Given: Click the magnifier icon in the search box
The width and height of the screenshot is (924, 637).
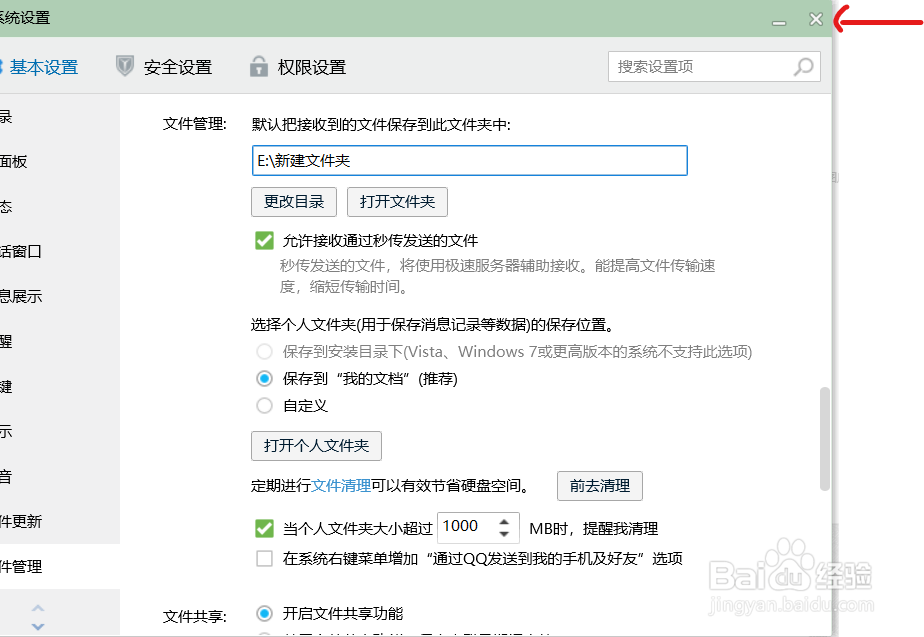Looking at the screenshot, I should point(803,66).
